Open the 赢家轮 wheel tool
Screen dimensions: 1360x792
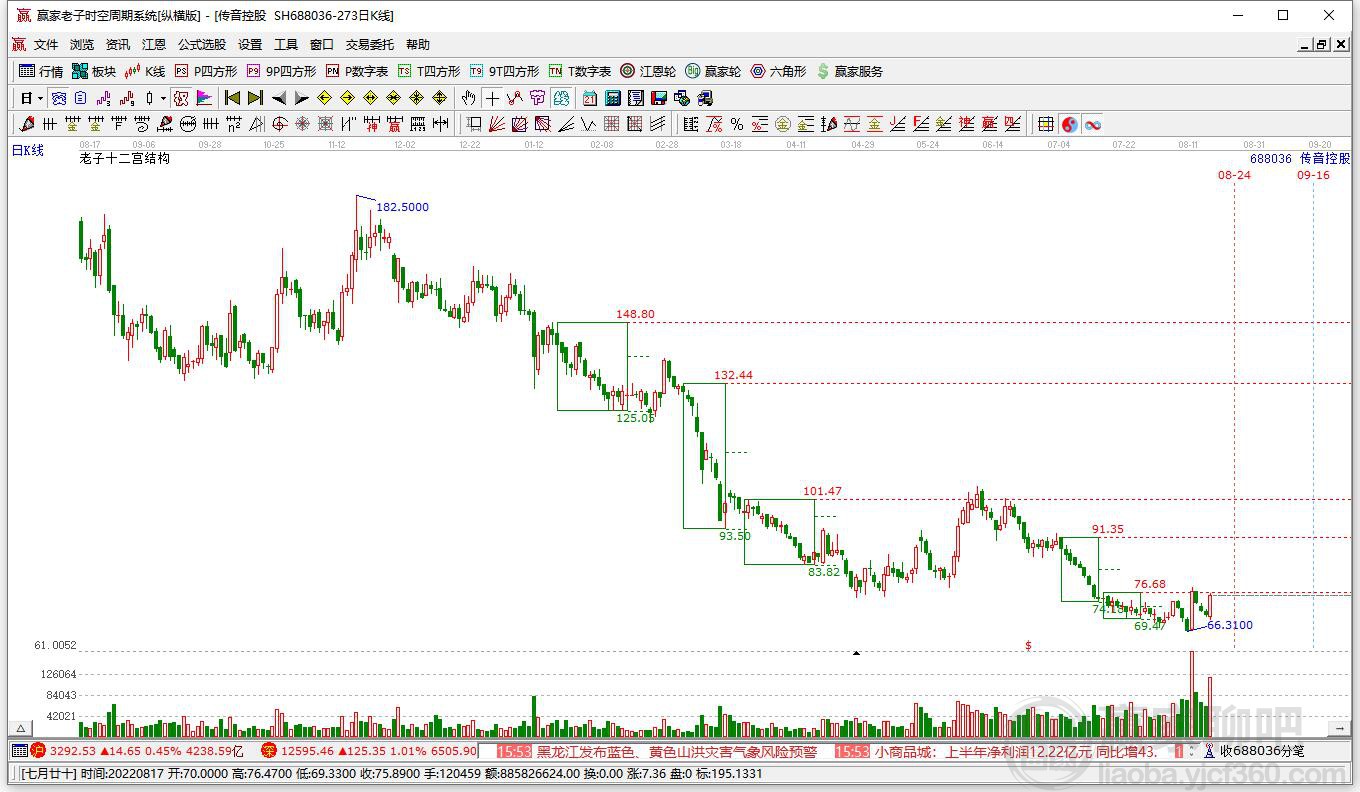pyautogui.click(x=713, y=71)
